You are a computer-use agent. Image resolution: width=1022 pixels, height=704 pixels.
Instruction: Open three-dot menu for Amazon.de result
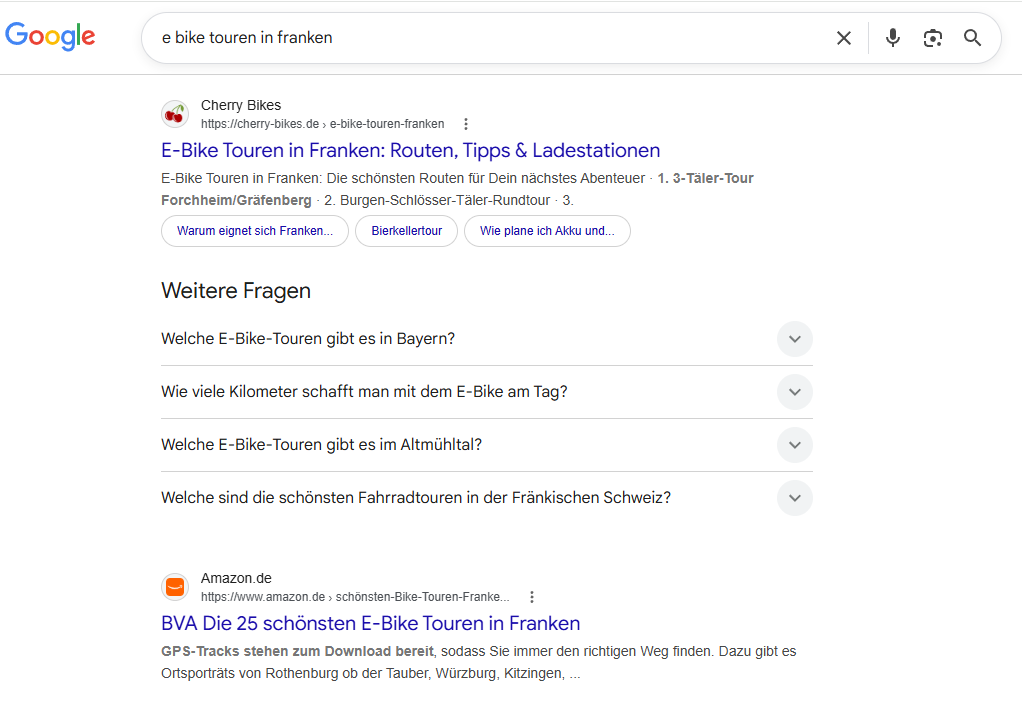tap(532, 596)
